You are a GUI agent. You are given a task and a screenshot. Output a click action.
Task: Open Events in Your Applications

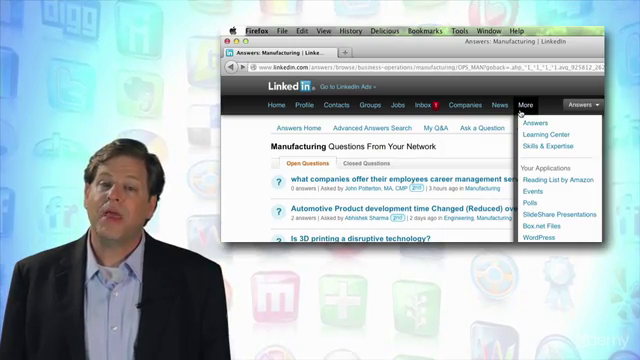coord(533,191)
